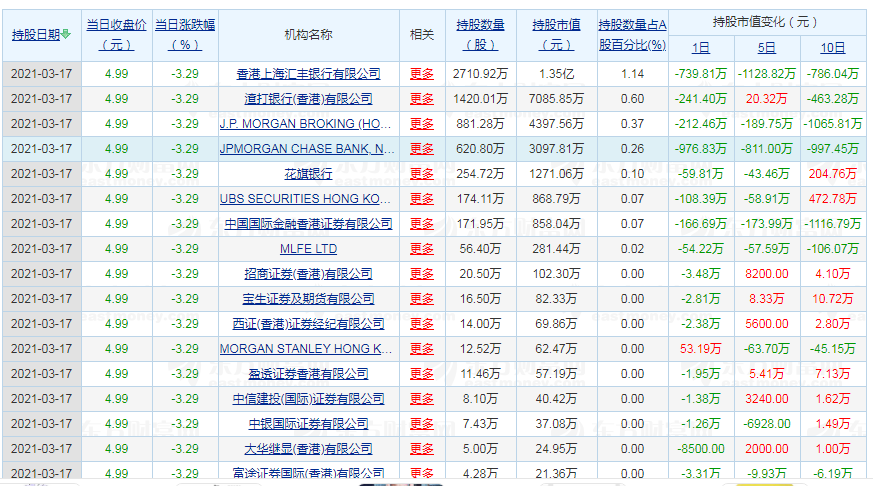Sort by 持股日期 green arrow icon

[x=66, y=35]
